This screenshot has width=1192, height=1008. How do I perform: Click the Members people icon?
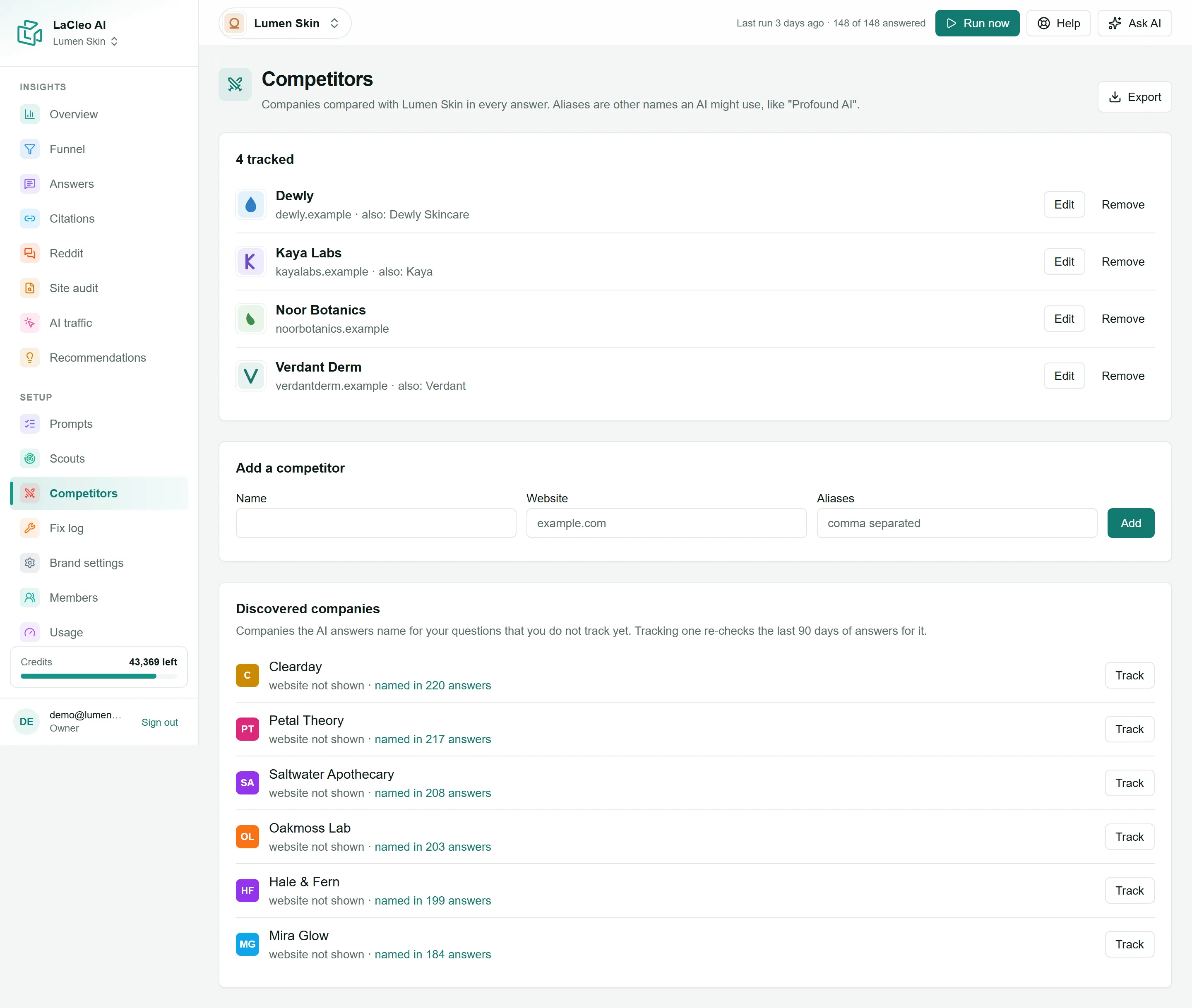point(30,598)
